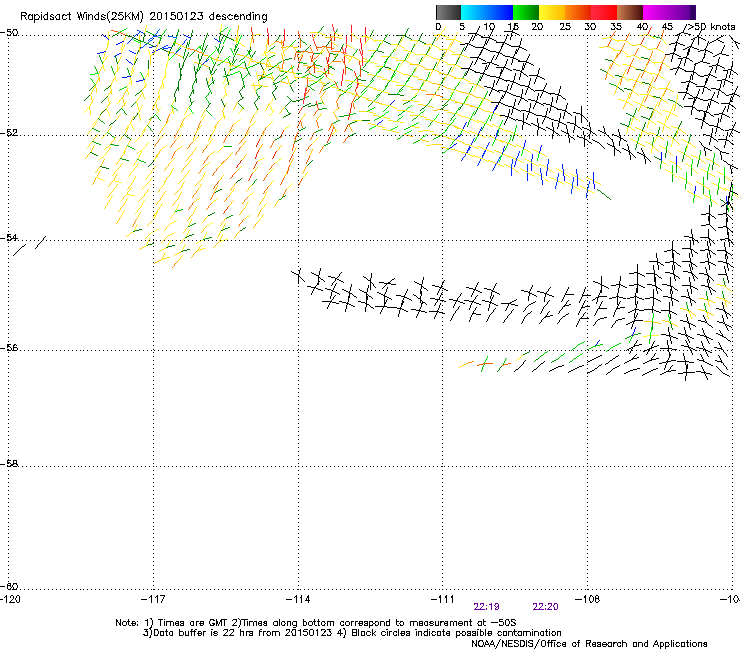Click the '-60' latitude axis label

[x=9, y=586]
